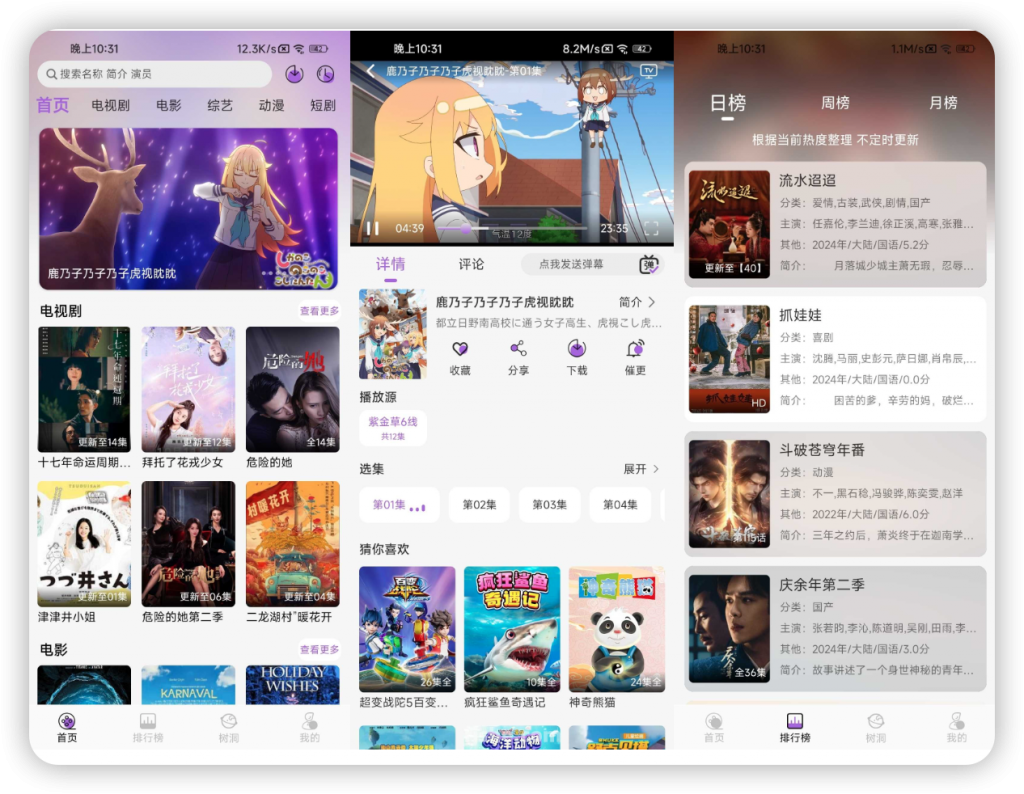Switch to the 电影 category tab
This screenshot has height=794, width=1024.
(168, 105)
